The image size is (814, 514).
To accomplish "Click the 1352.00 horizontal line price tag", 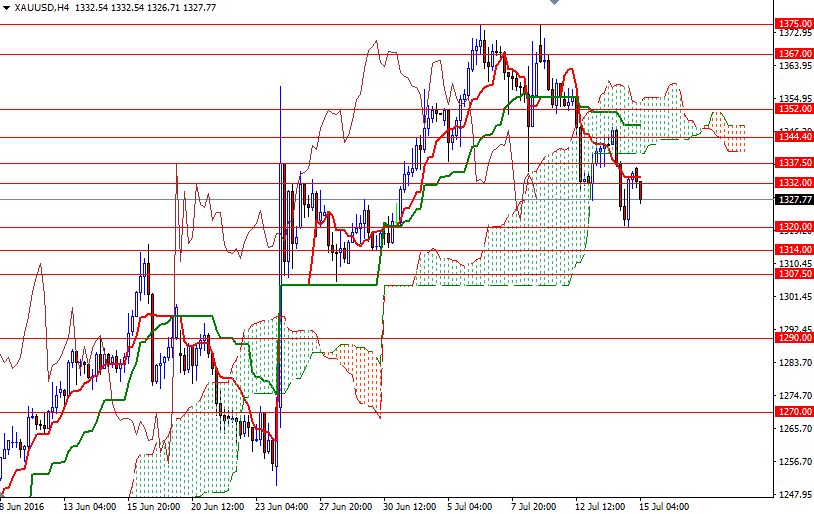I will coord(794,109).
